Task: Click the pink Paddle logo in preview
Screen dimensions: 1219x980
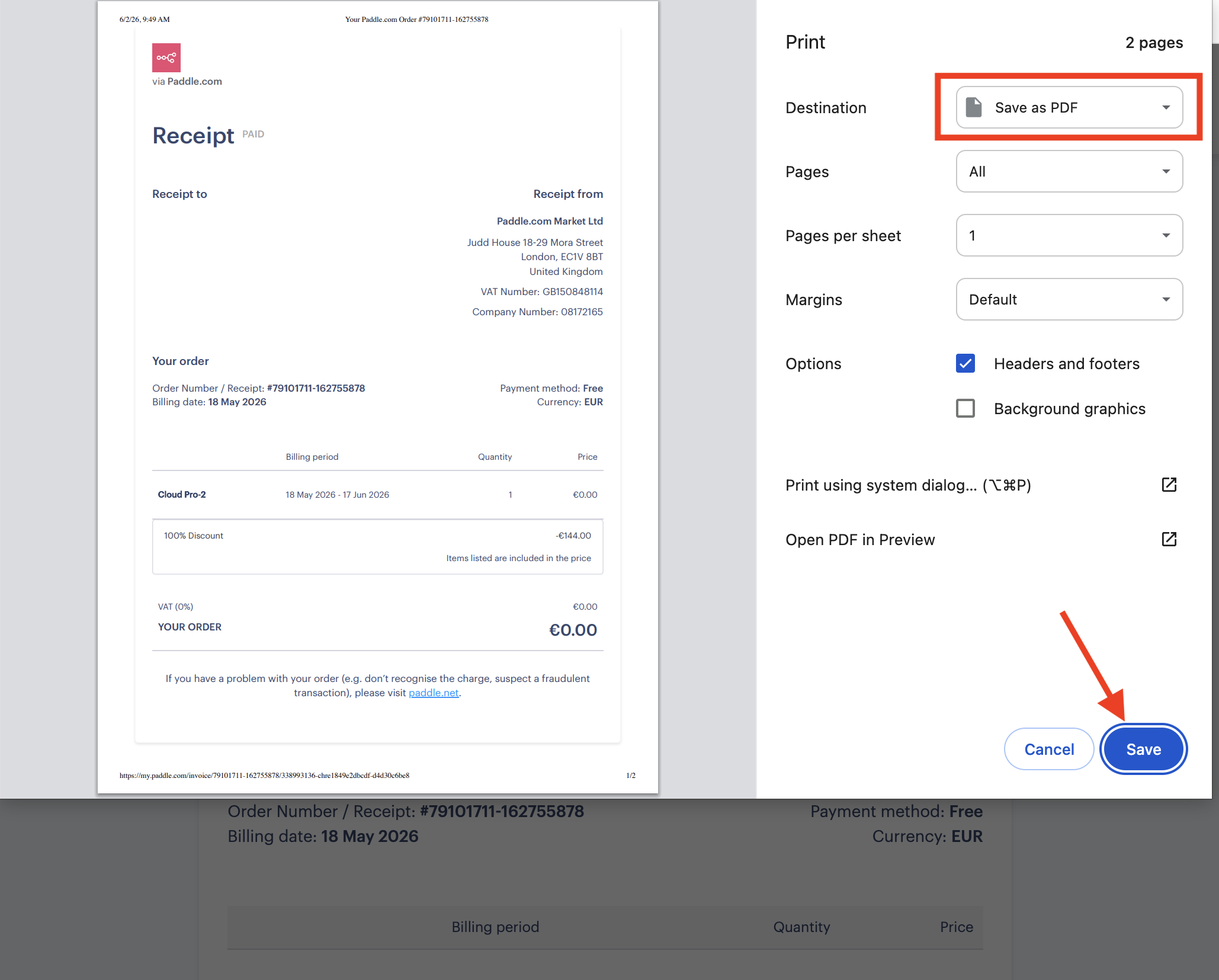Action: (x=166, y=57)
